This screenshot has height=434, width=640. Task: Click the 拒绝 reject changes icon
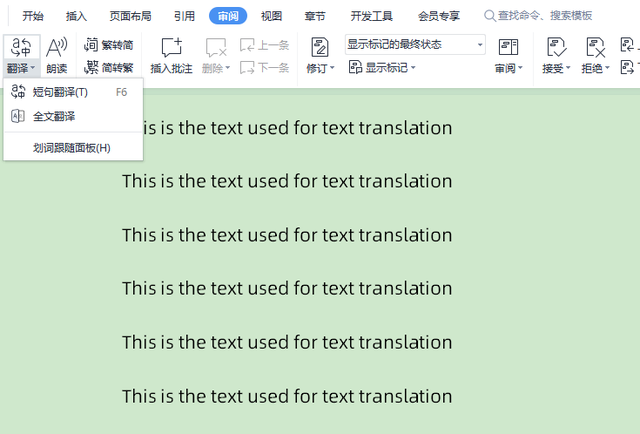[596, 47]
